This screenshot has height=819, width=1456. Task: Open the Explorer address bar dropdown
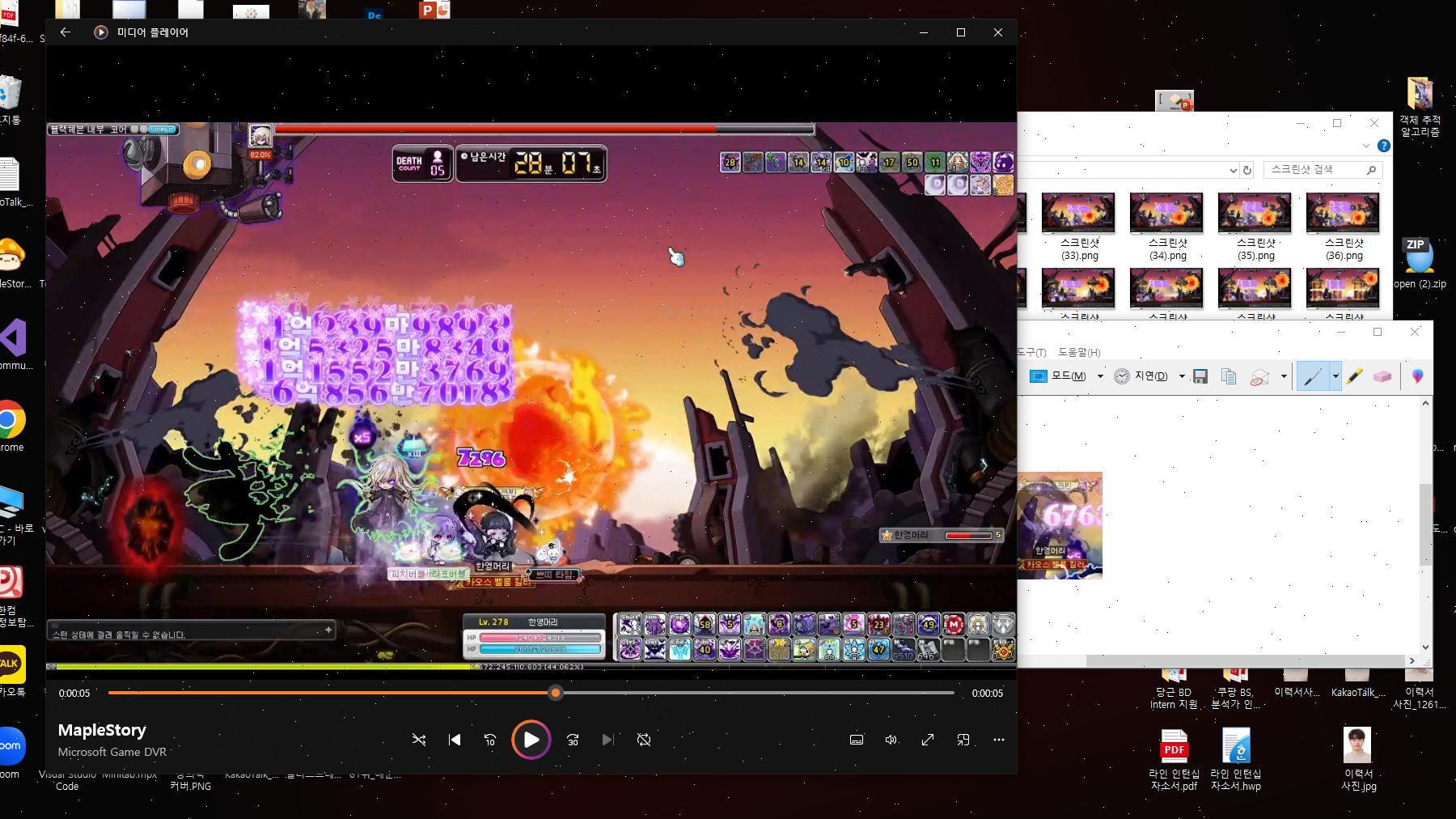tap(1233, 170)
